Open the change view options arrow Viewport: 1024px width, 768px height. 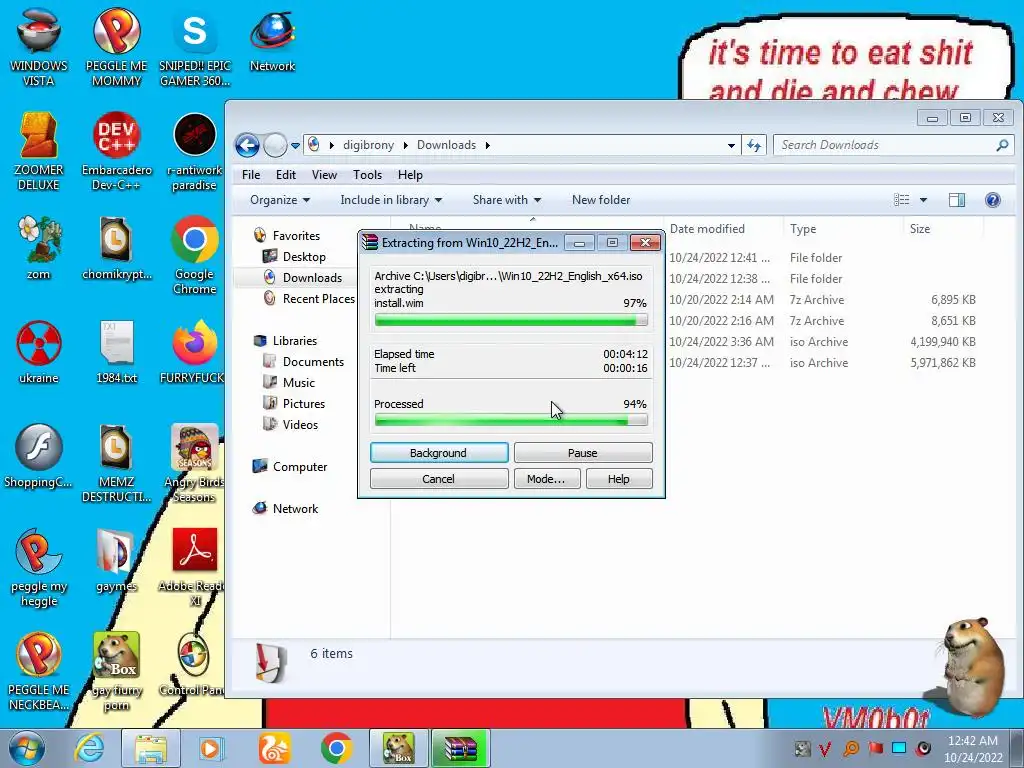pos(923,200)
